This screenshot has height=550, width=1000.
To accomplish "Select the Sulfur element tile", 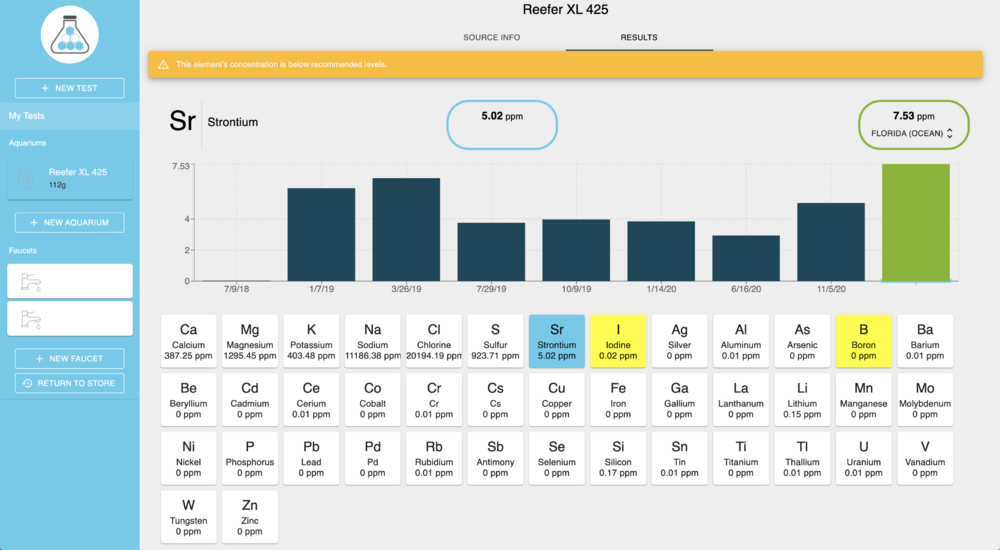I will click(495, 341).
